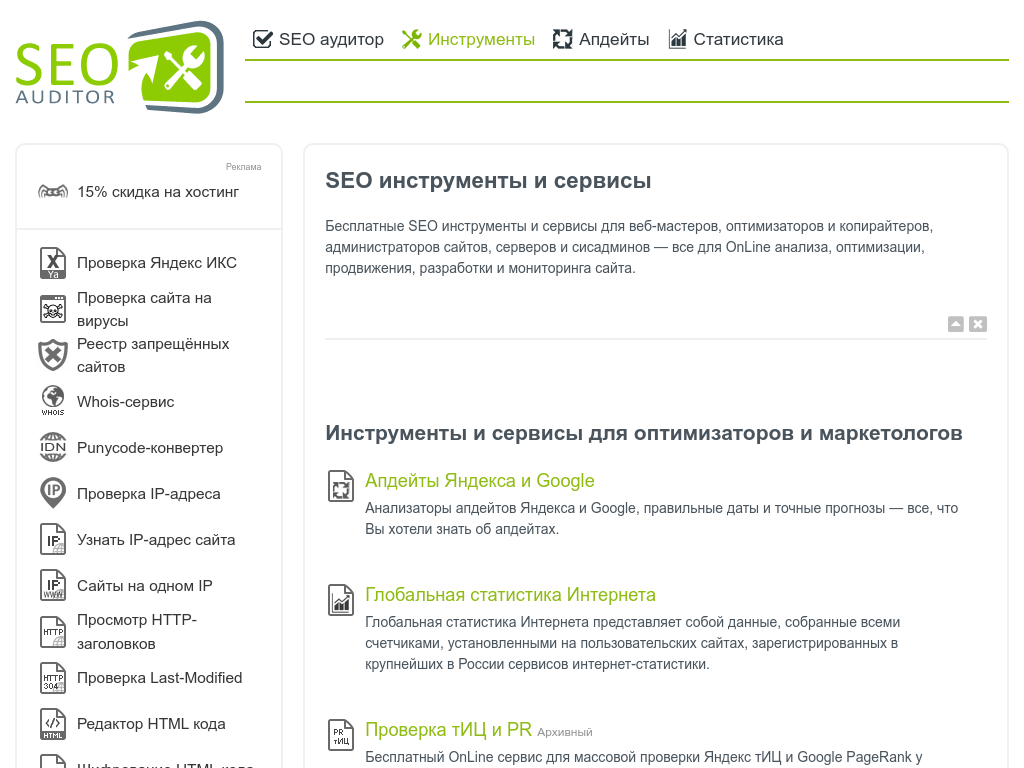This screenshot has width=1024, height=768.
Task: Click the wrench icon beside Инструменты
Action: point(411,39)
